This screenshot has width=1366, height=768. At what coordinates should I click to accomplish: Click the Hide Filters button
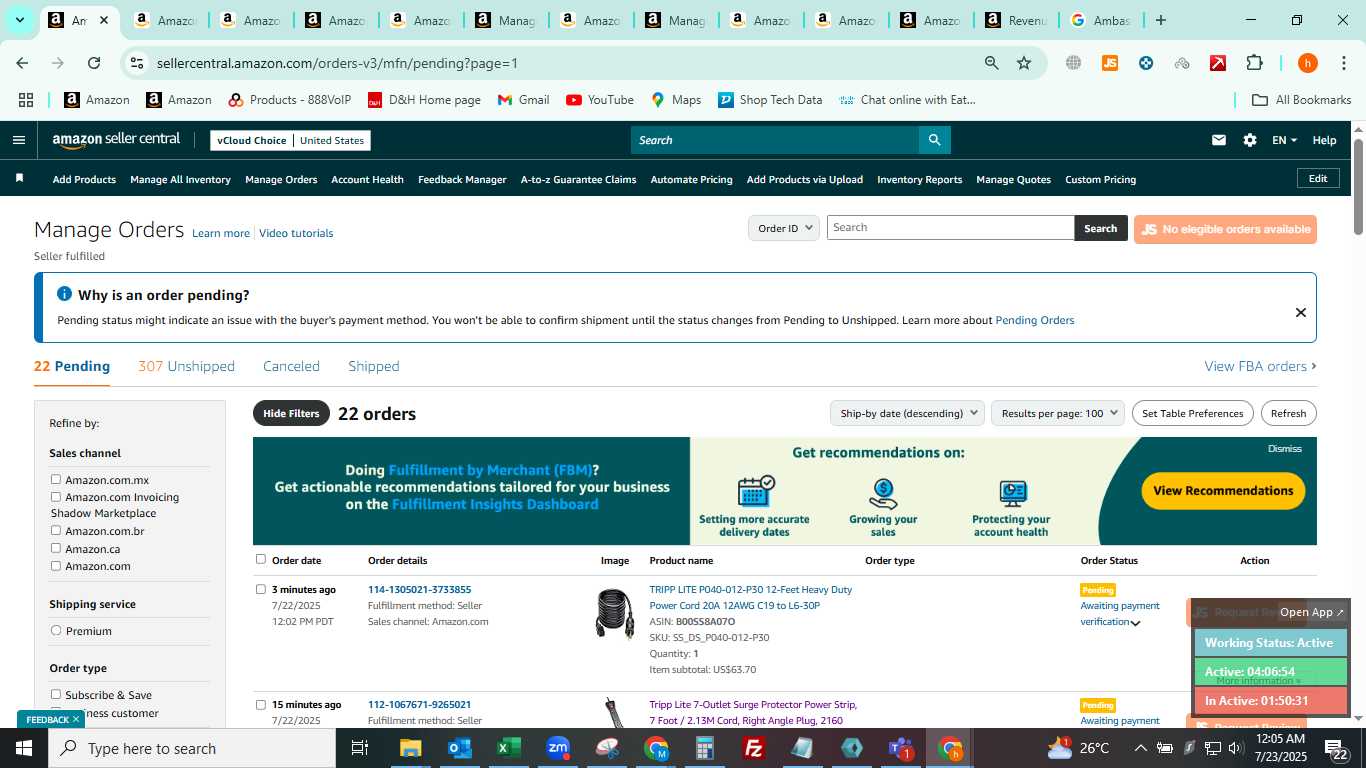[291, 413]
